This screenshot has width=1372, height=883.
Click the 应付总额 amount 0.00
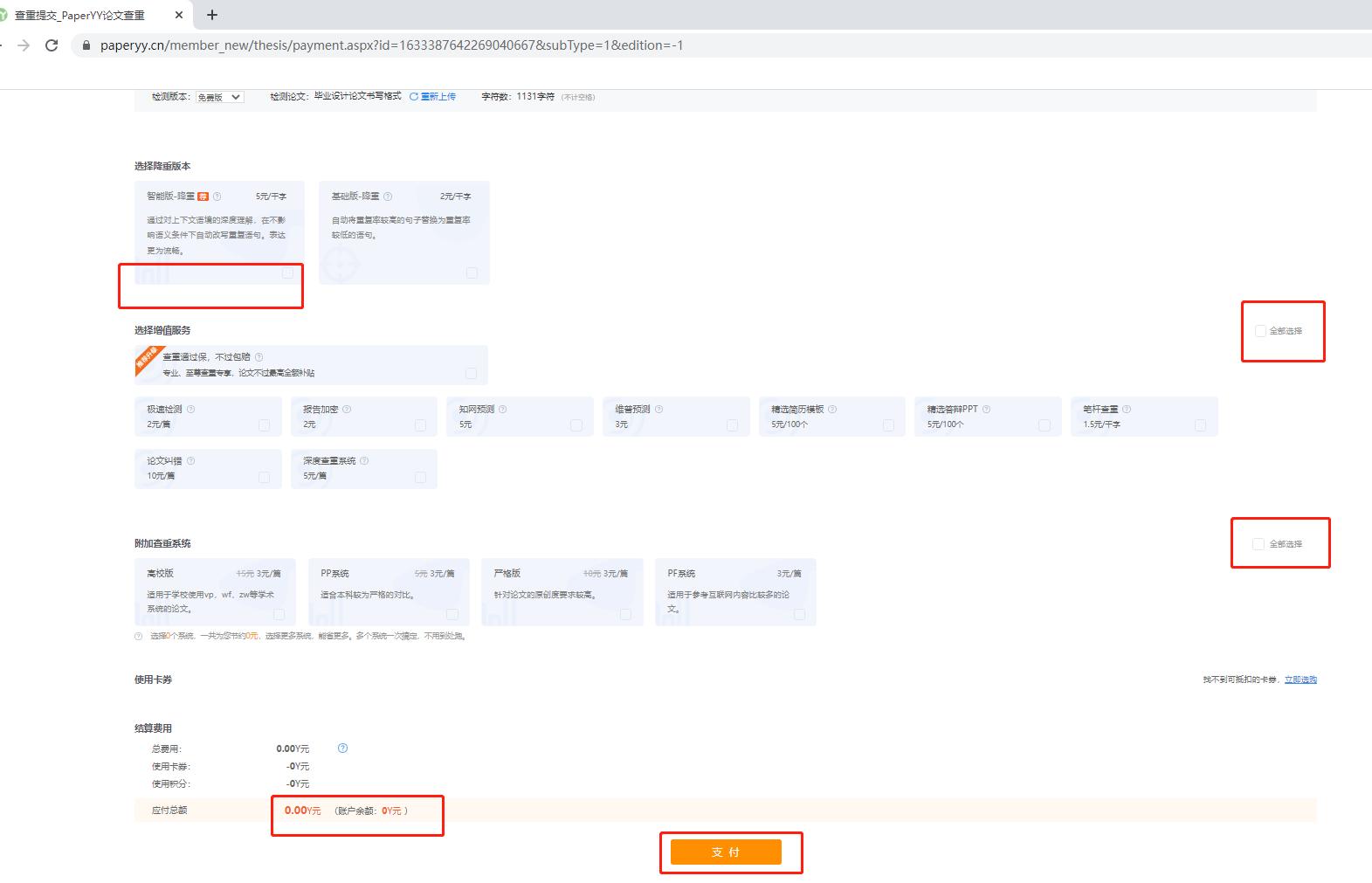pos(302,811)
